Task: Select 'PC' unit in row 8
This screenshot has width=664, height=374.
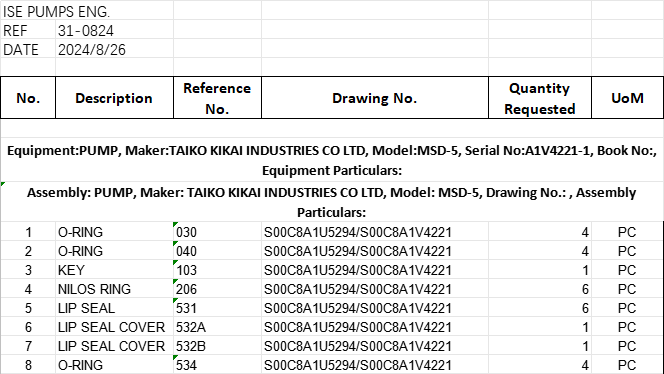Action: pos(627,365)
